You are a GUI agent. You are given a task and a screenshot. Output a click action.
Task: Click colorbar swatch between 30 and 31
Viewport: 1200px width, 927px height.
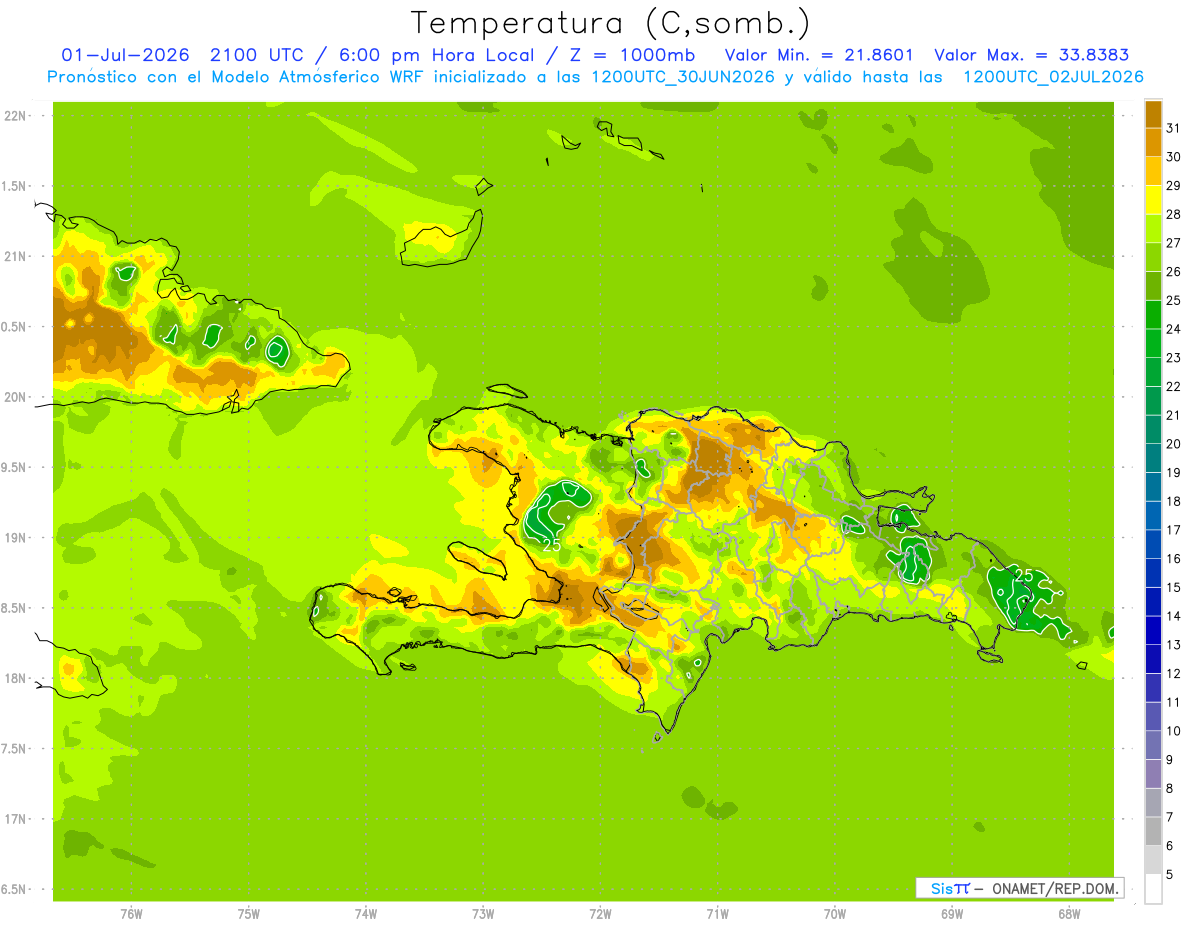[x=1153, y=142]
